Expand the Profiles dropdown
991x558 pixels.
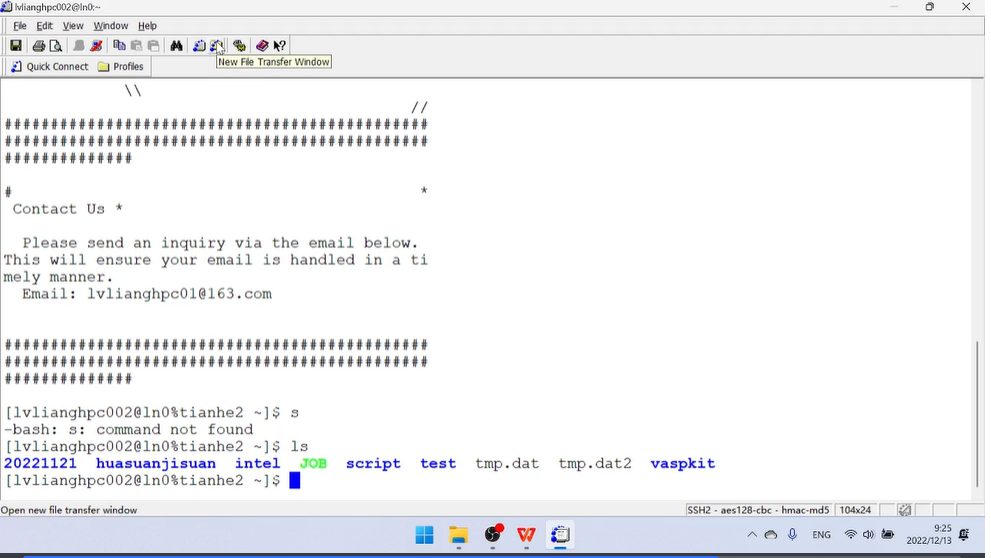[x=121, y=67]
